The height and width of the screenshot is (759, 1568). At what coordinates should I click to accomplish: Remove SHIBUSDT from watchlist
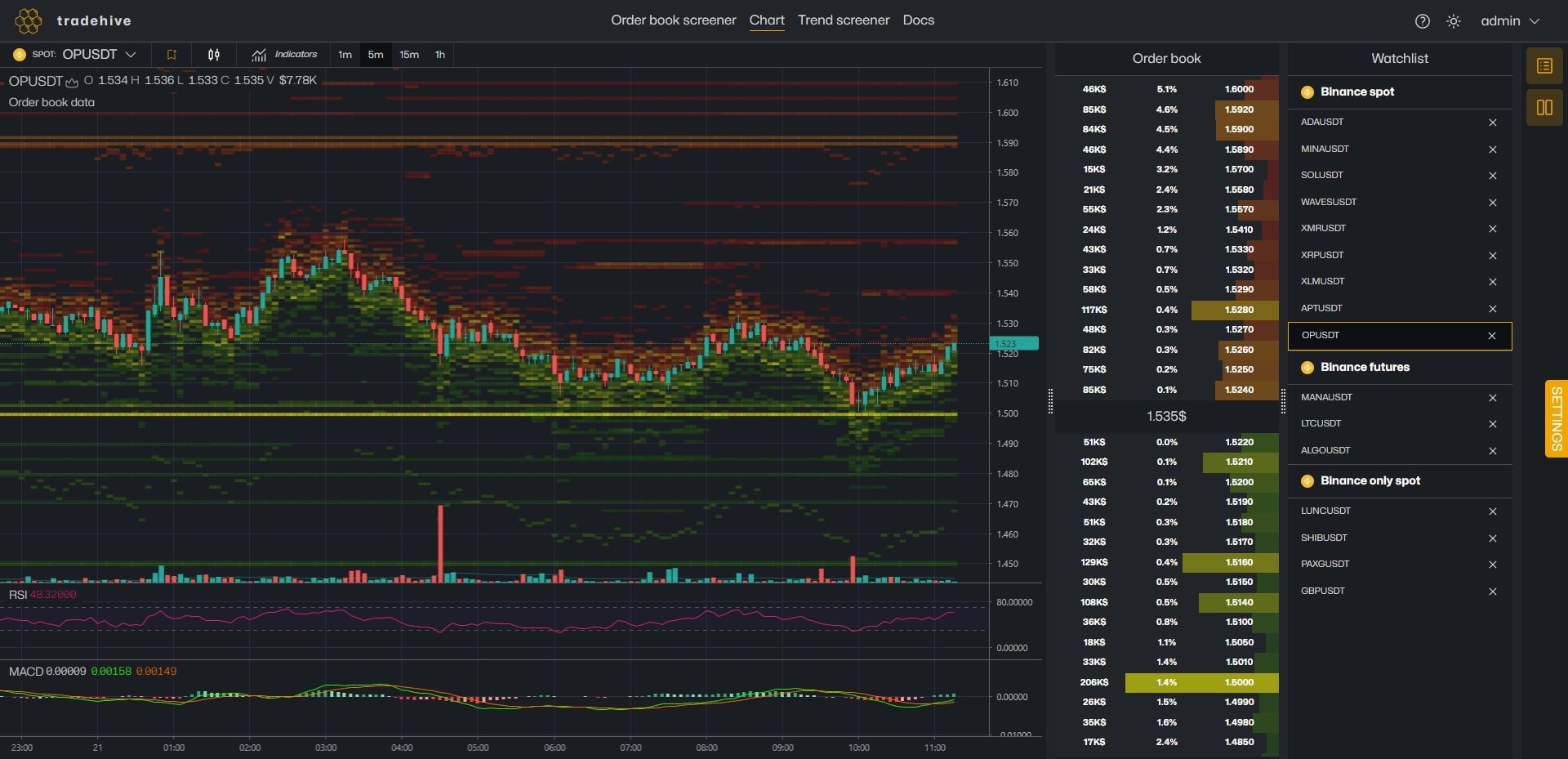1493,538
